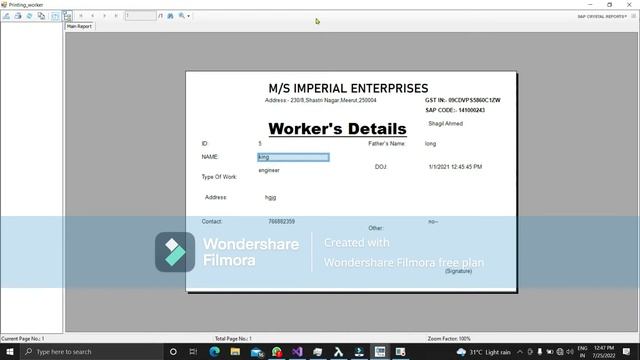Select the Main Report tab
640x360 pixels.
click(79, 26)
